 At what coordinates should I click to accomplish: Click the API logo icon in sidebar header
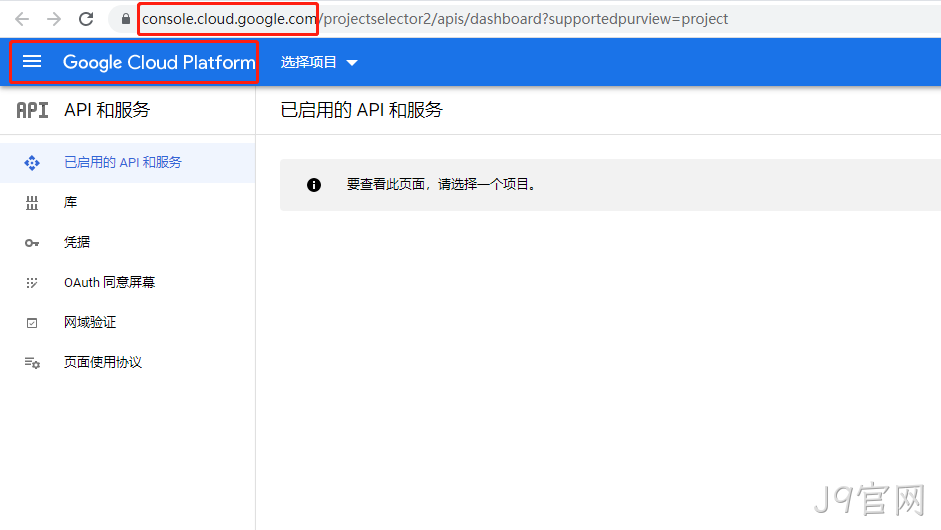(32, 110)
